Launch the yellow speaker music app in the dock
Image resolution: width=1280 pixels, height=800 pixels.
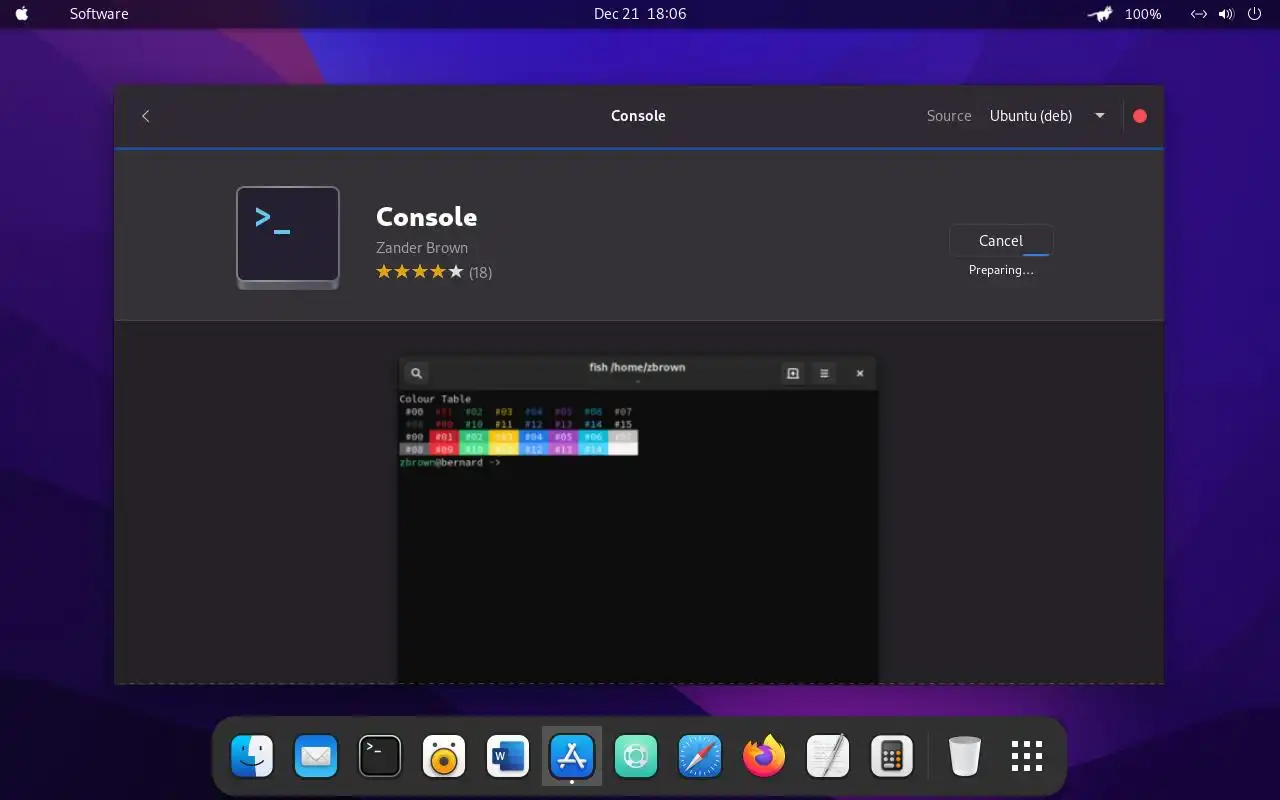tap(444, 757)
